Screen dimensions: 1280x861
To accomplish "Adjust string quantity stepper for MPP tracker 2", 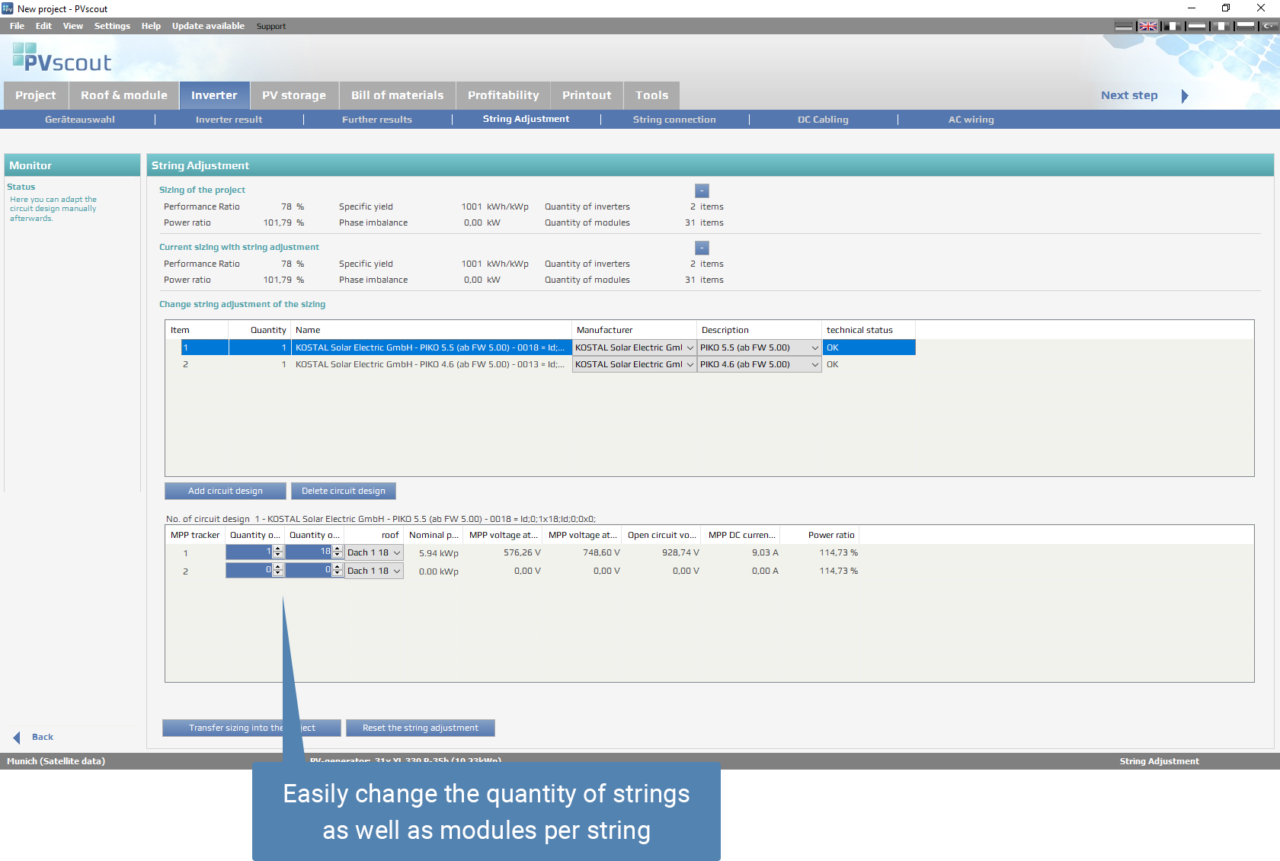I will pos(278,571).
